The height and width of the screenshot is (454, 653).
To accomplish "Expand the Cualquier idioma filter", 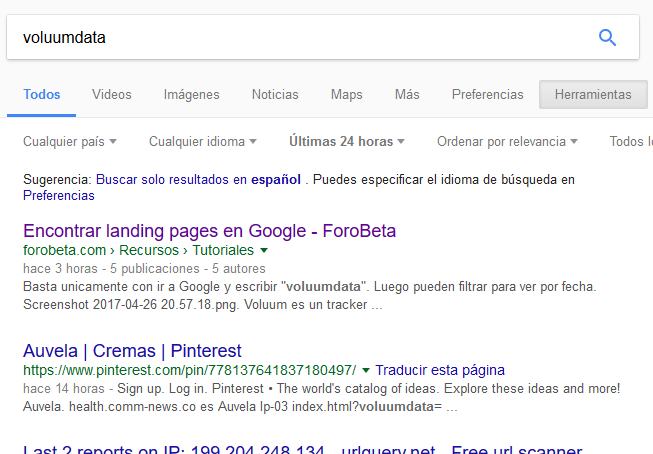I will click(x=203, y=142).
